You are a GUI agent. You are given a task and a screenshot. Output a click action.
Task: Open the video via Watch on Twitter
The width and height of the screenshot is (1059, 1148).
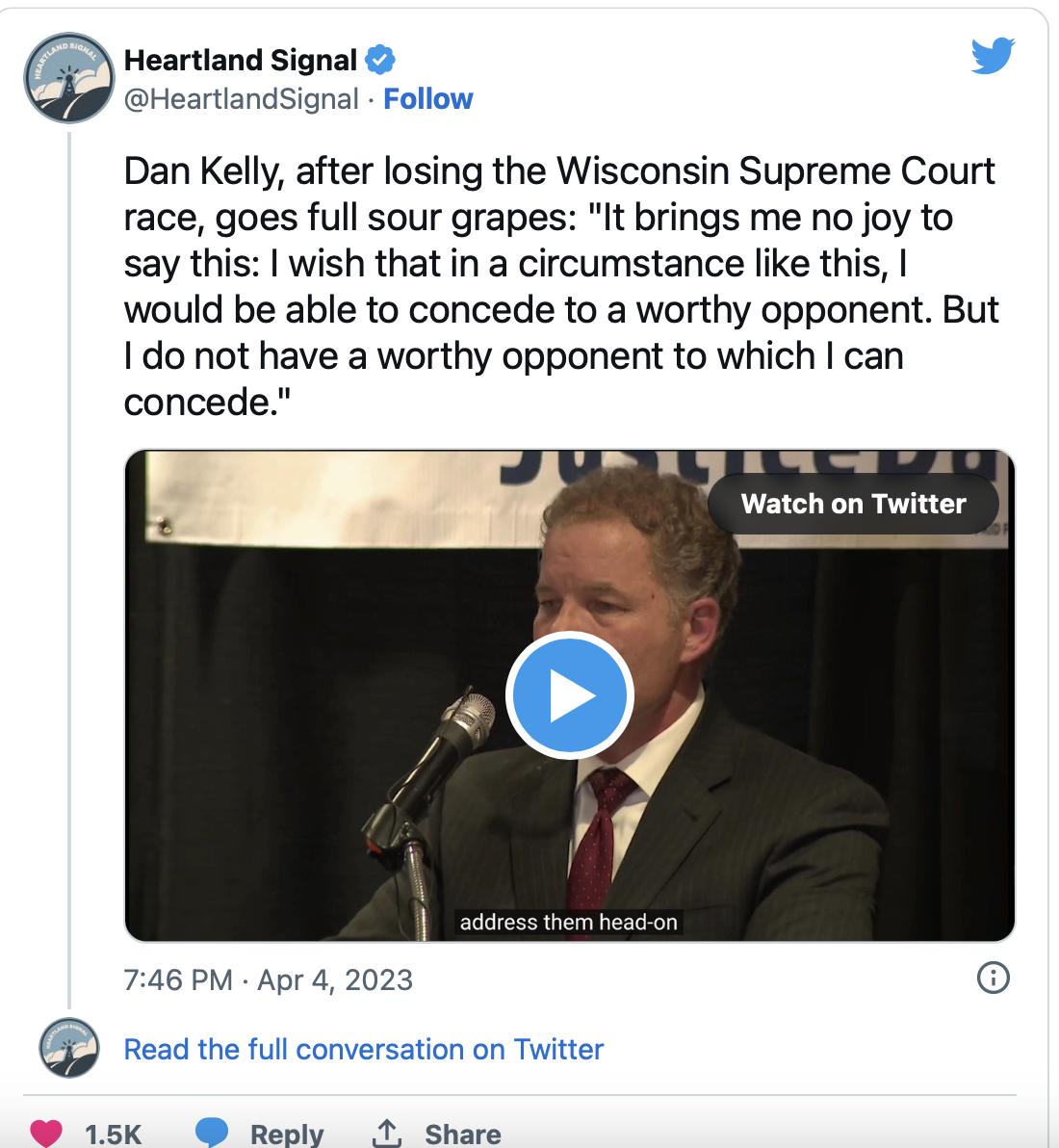coord(853,503)
